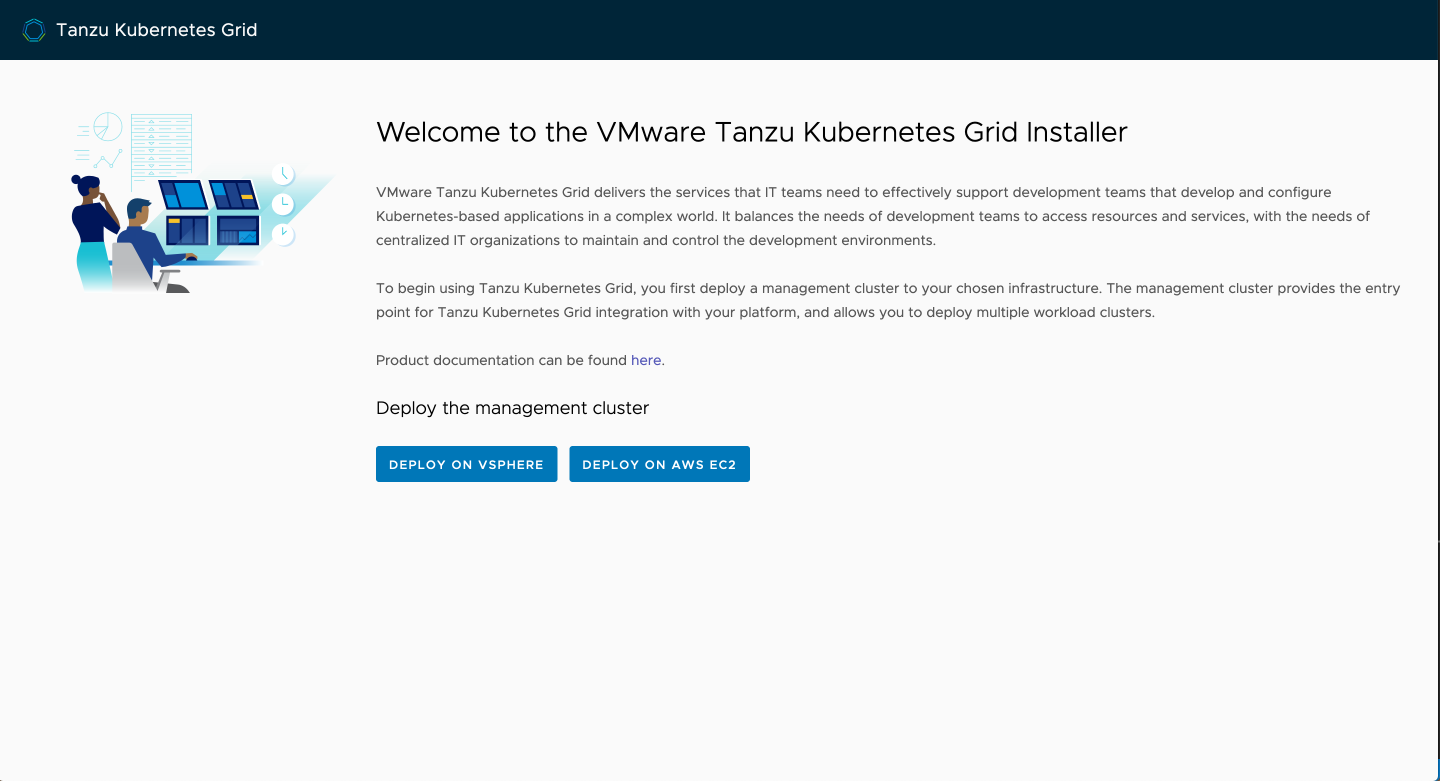Image resolution: width=1440 pixels, height=781 pixels.
Task: Click the top-left monitor screen in illustration
Action: pyautogui.click(x=183, y=194)
